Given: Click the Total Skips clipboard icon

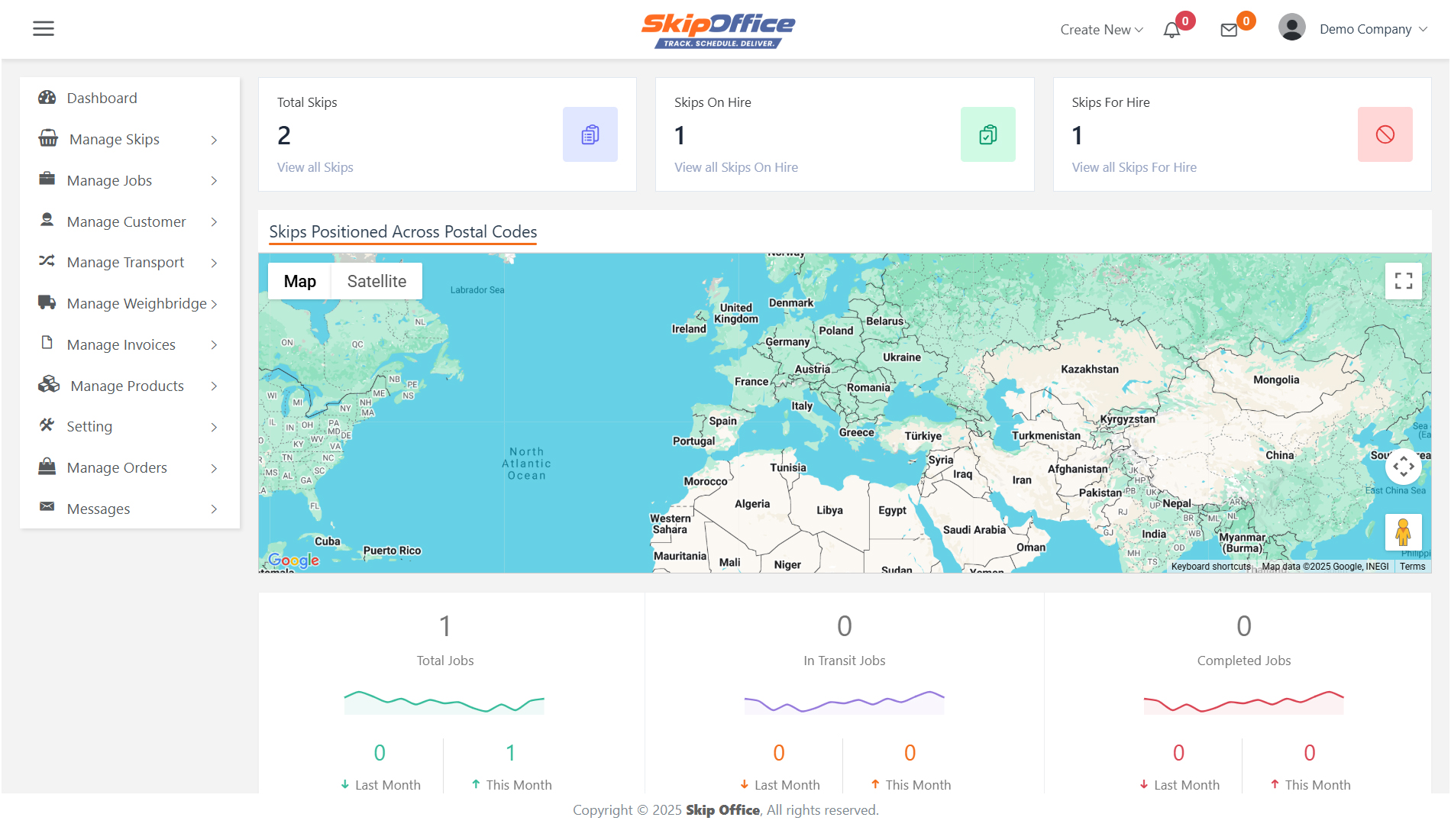Looking at the screenshot, I should 590,134.
